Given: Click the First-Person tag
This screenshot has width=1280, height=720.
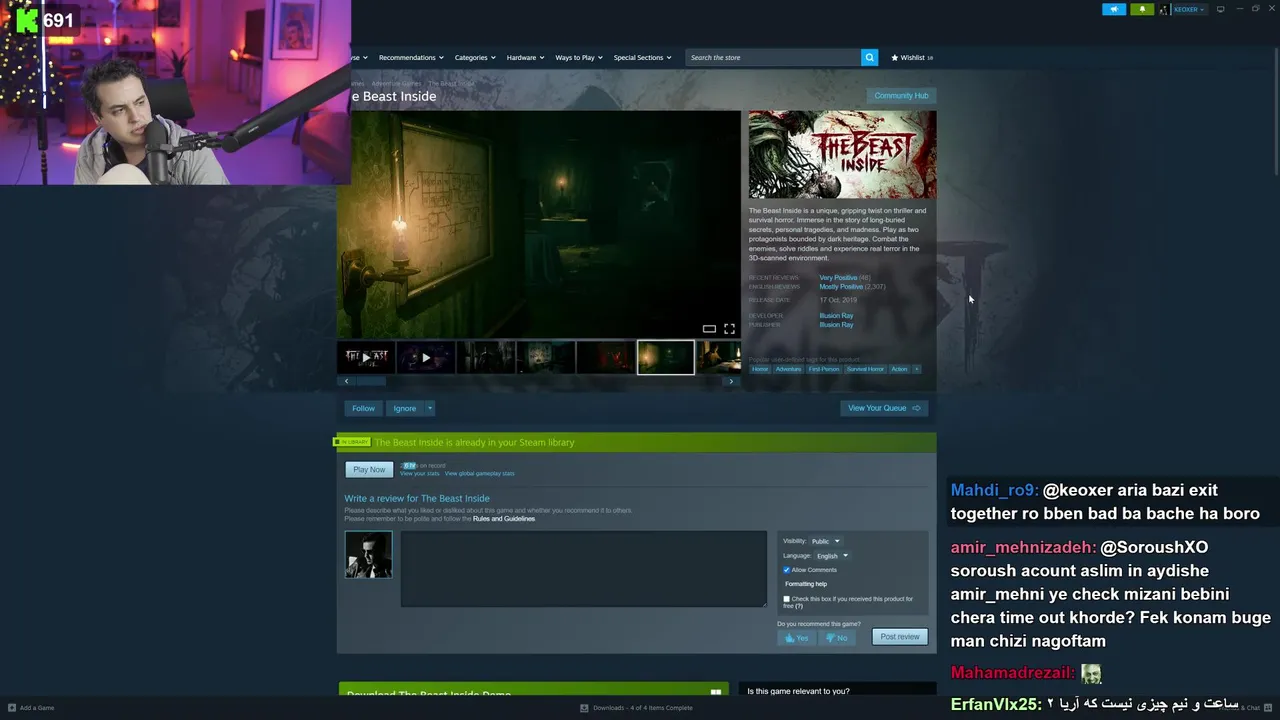Looking at the screenshot, I should point(824,369).
